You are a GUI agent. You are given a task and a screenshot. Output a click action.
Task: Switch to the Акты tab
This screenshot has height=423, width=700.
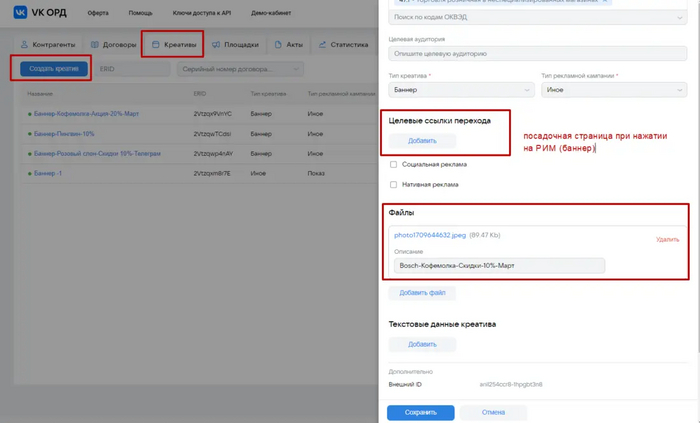point(288,45)
